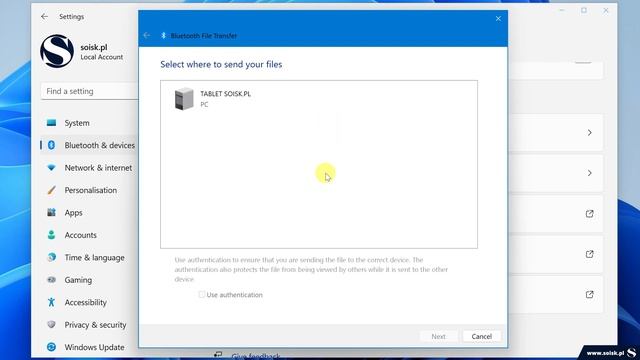Click the Privacy & security shield icon

pyautogui.click(x=51, y=324)
